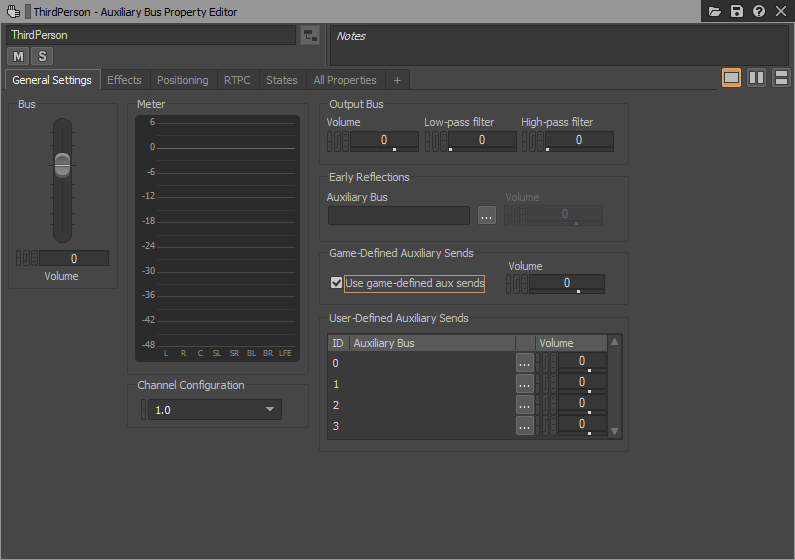Screen dimensions: 795x560
Task: Browse auxiliary bus for send ID 0
Action: (x=525, y=363)
